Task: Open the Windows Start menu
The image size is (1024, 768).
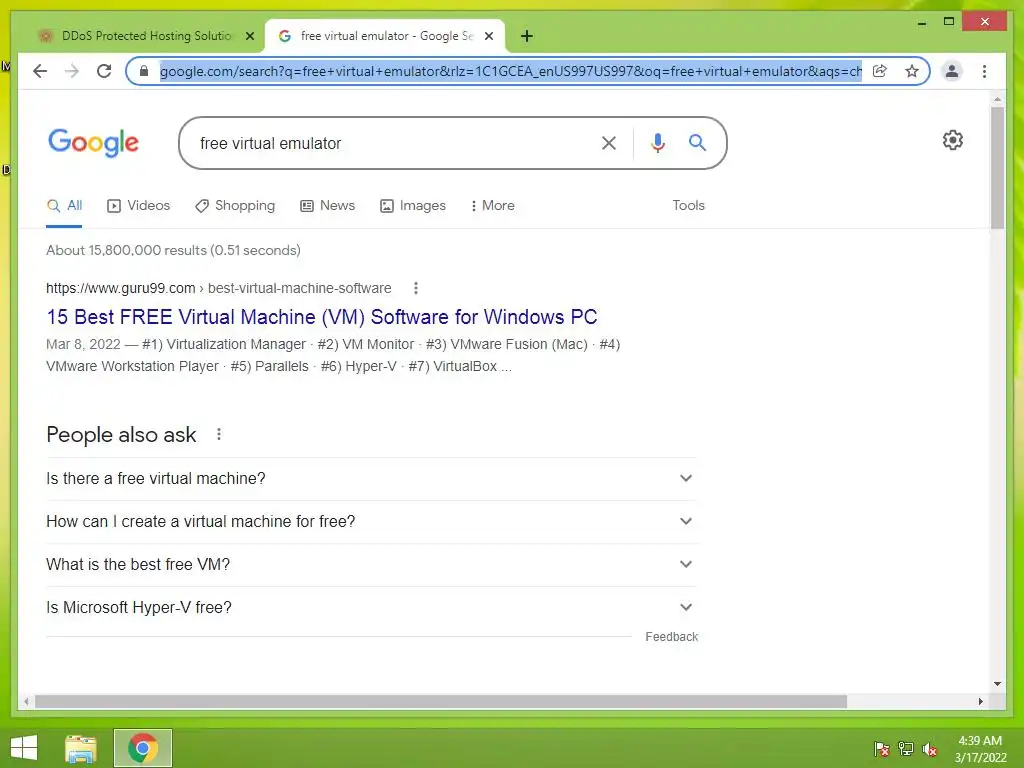Action: click(x=24, y=748)
